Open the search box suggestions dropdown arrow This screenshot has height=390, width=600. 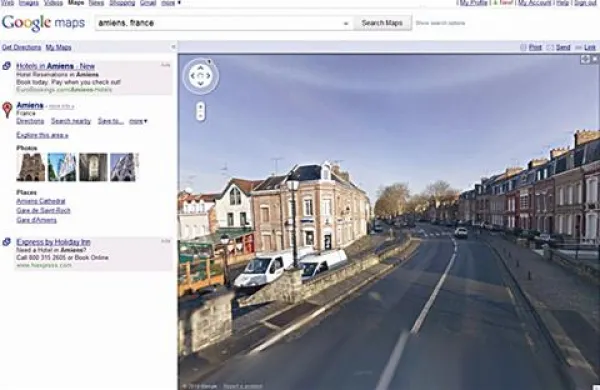pyautogui.click(x=346, y=23)
